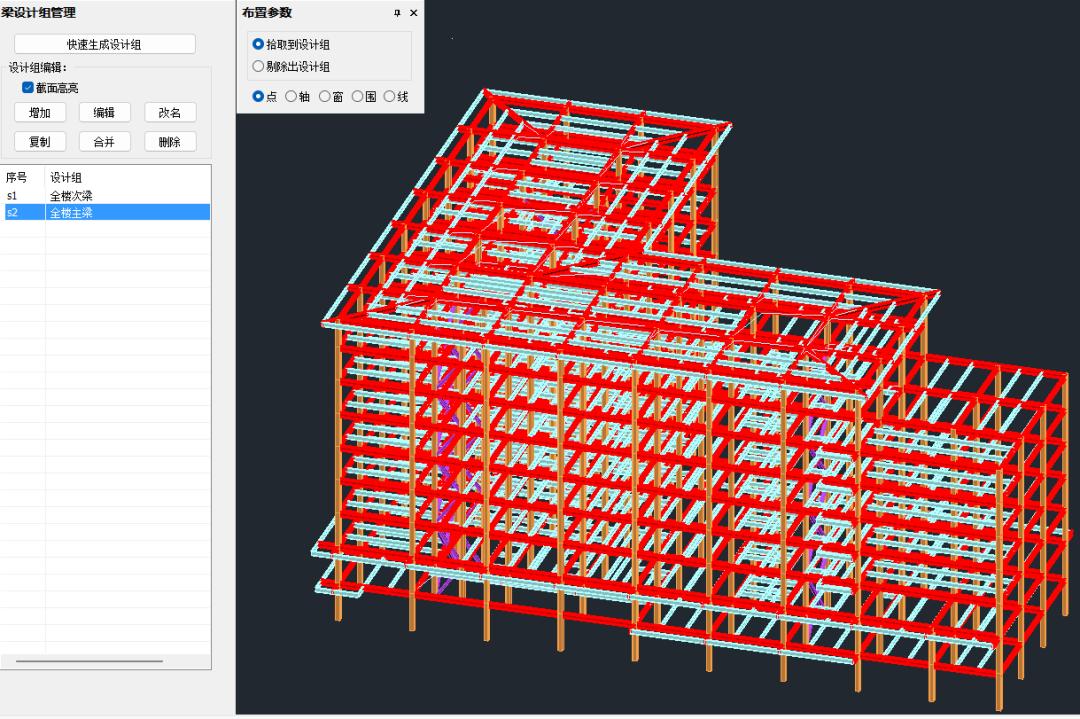Choose the 窗 selection mode
1080x719 pixels.
(x=325, y=97)
